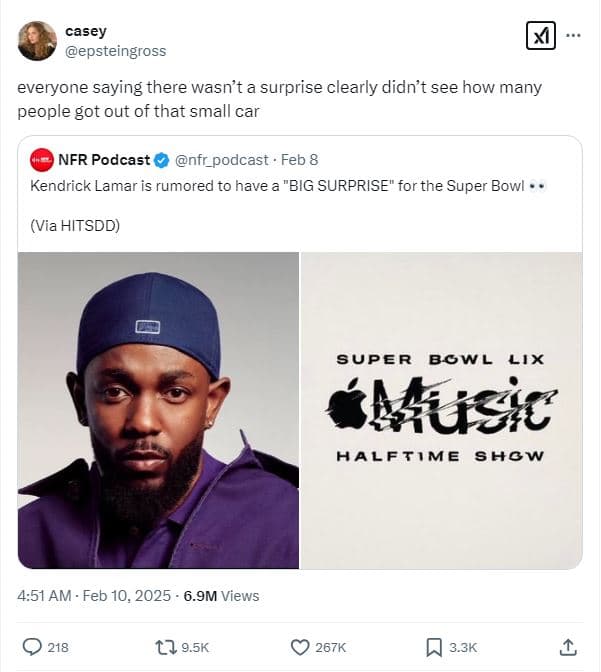The height and width of the screenshot is (672, 601).
Task: Click the verified badge next to NFR Podcast
Action: pyautogui.click(x=161, y=160)
